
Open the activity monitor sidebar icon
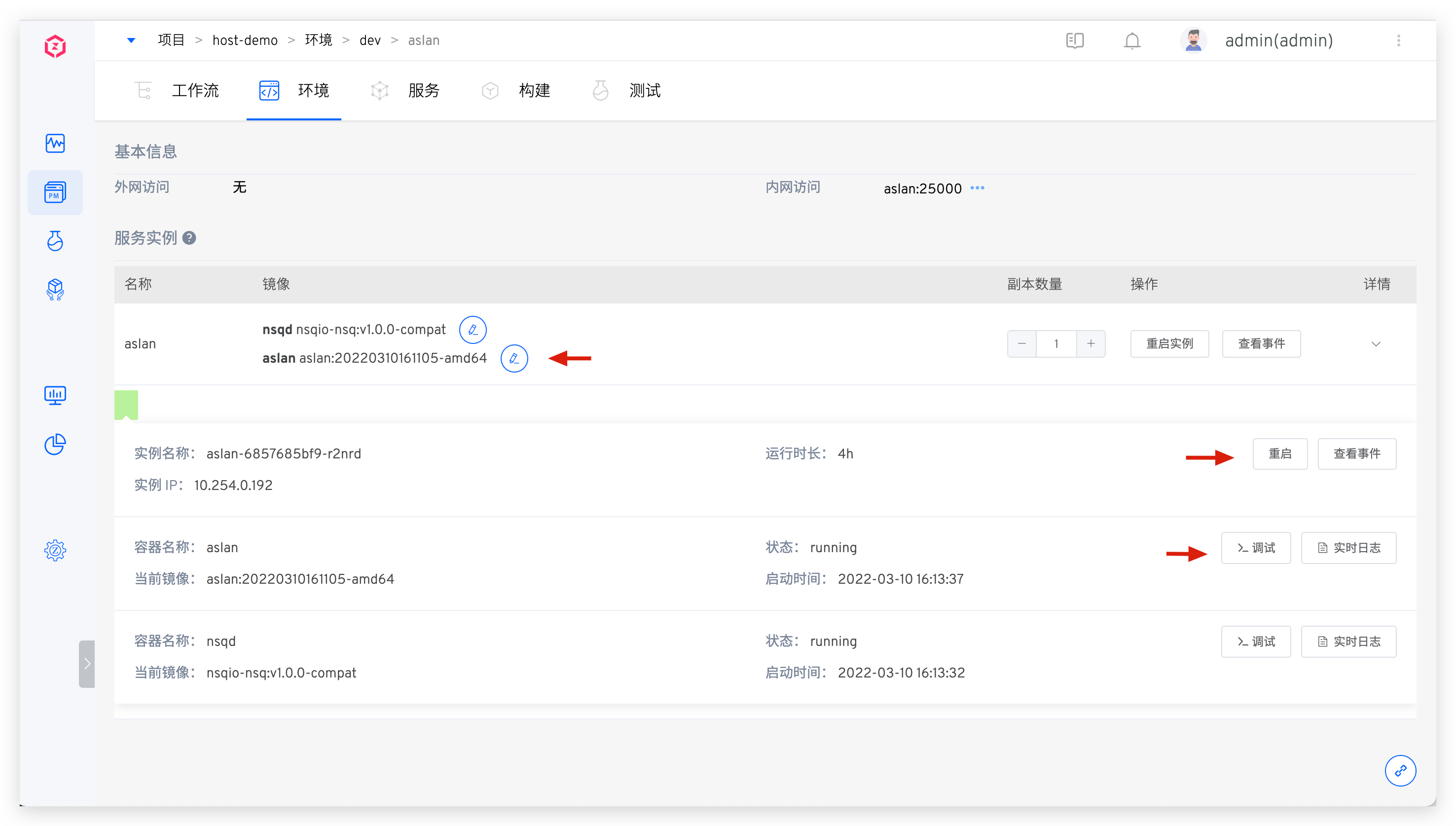(x=55, y=143)
